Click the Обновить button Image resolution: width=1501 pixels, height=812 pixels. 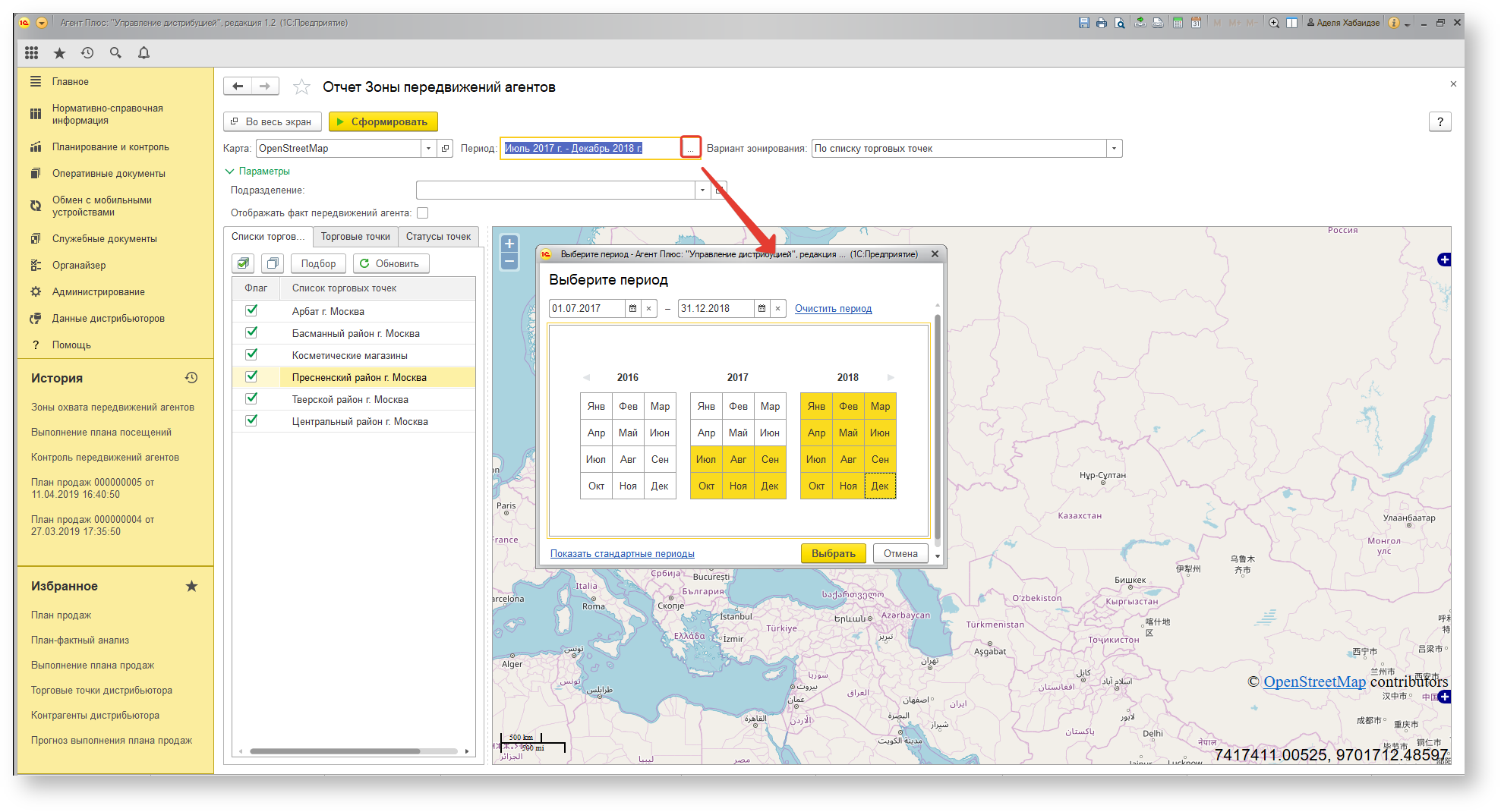[391, 263]
